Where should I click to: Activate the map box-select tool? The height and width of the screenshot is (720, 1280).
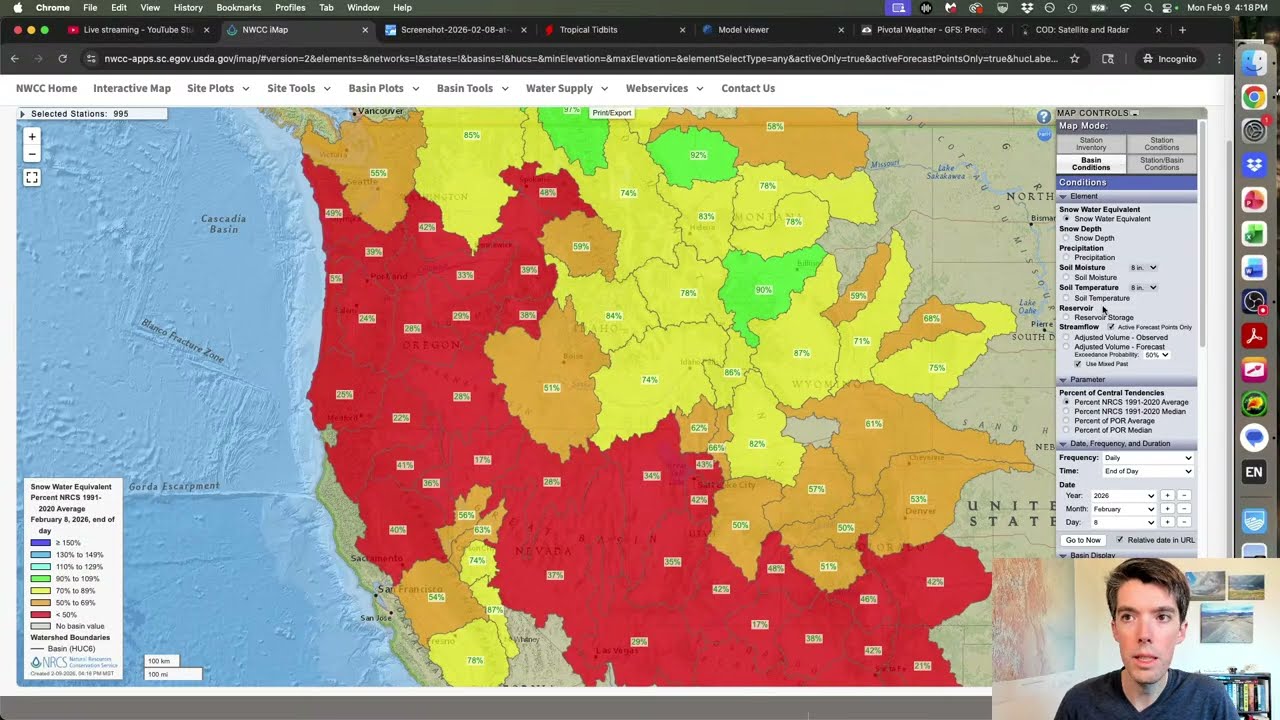point(32,178)
